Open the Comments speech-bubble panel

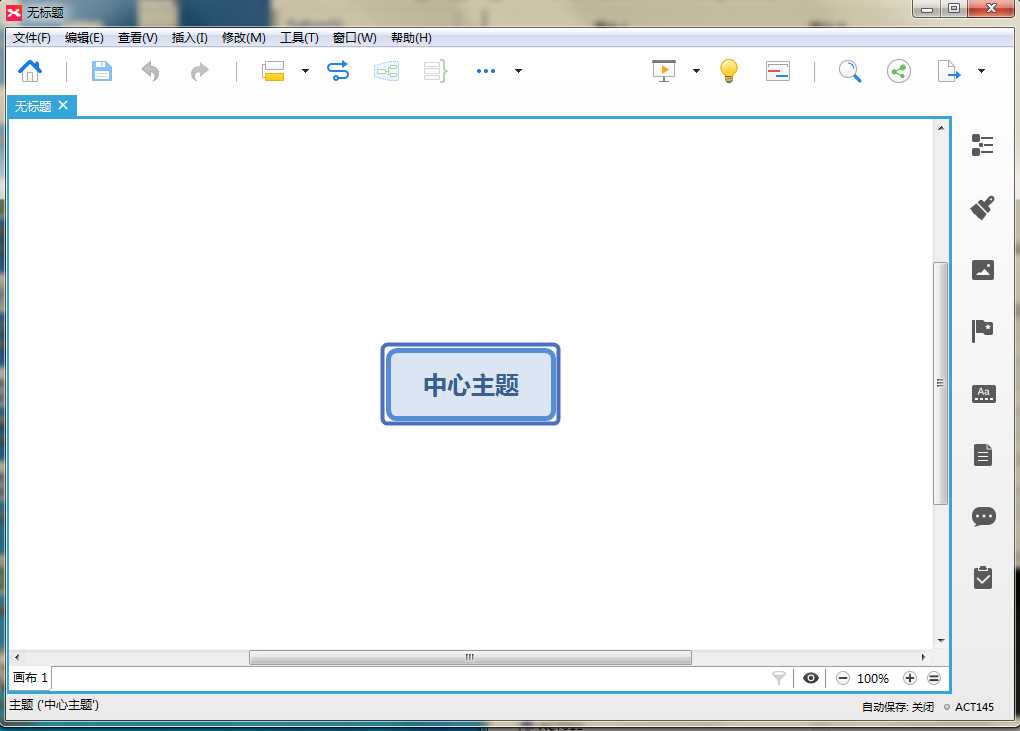[x=983, y=516]
